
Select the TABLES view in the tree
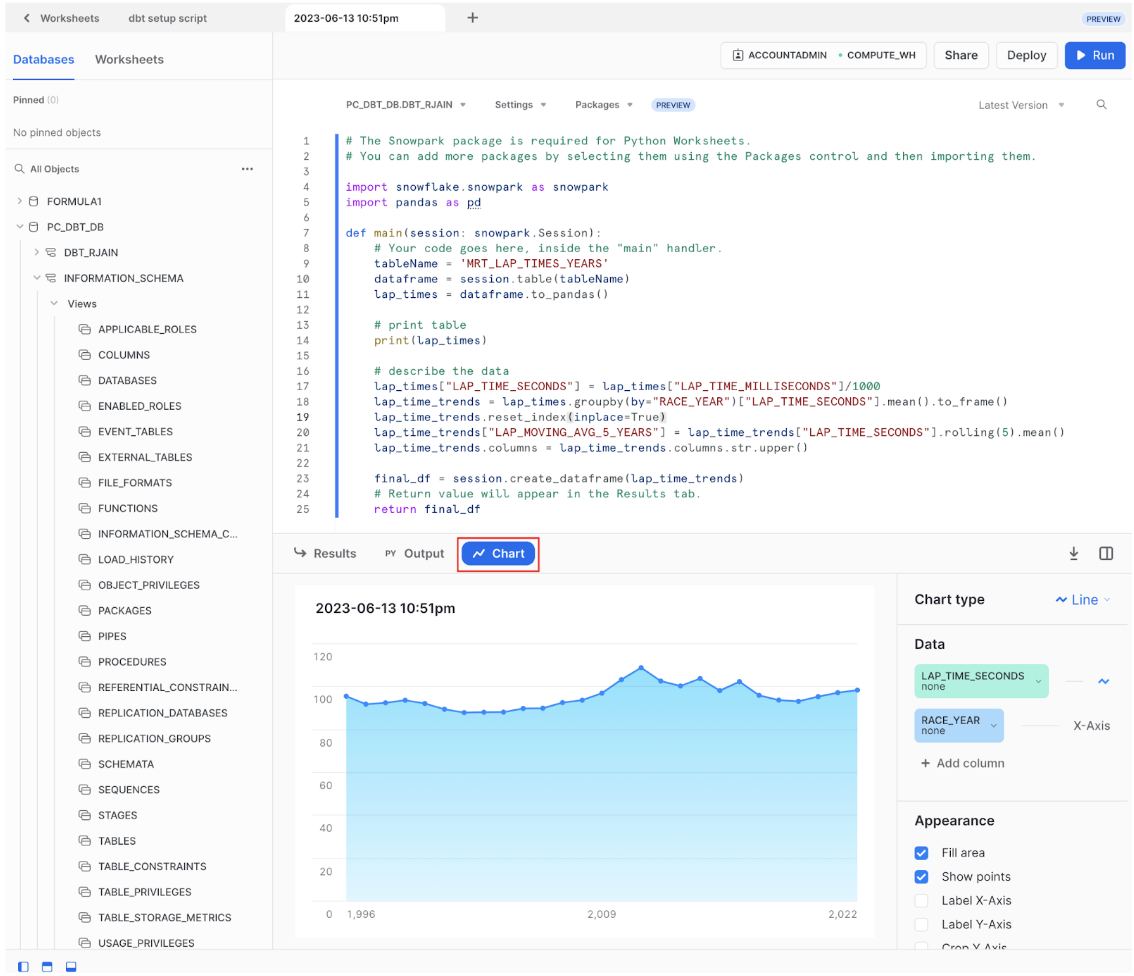coord(117,841)
